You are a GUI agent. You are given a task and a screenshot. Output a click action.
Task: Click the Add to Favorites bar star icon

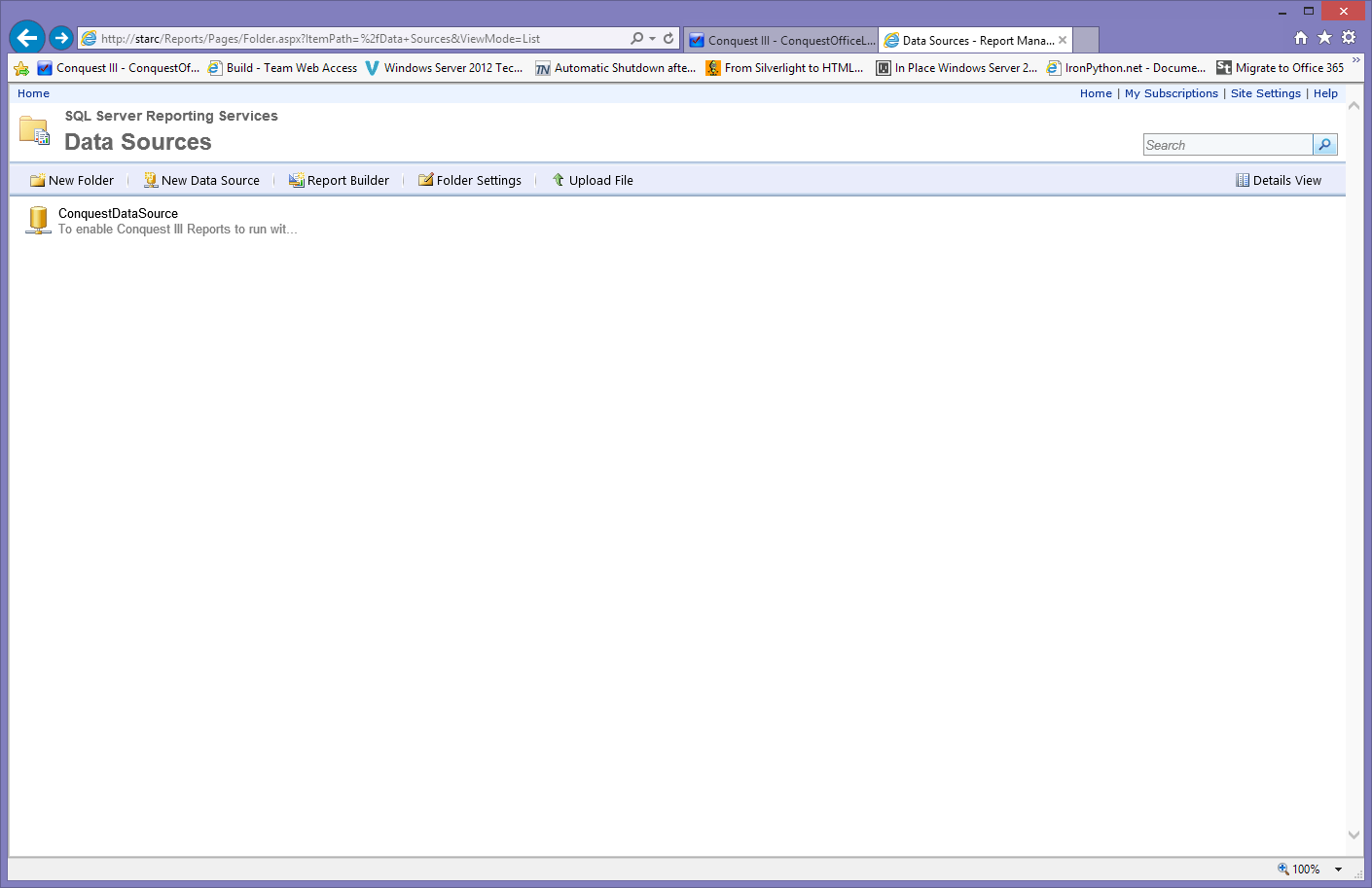click(21, 68)
